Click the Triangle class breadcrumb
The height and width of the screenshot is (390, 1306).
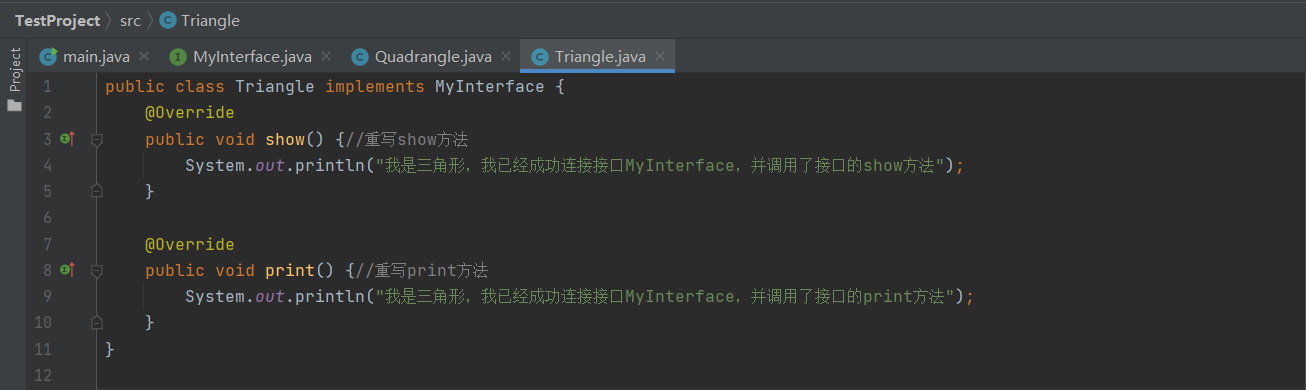pos(210,20)
